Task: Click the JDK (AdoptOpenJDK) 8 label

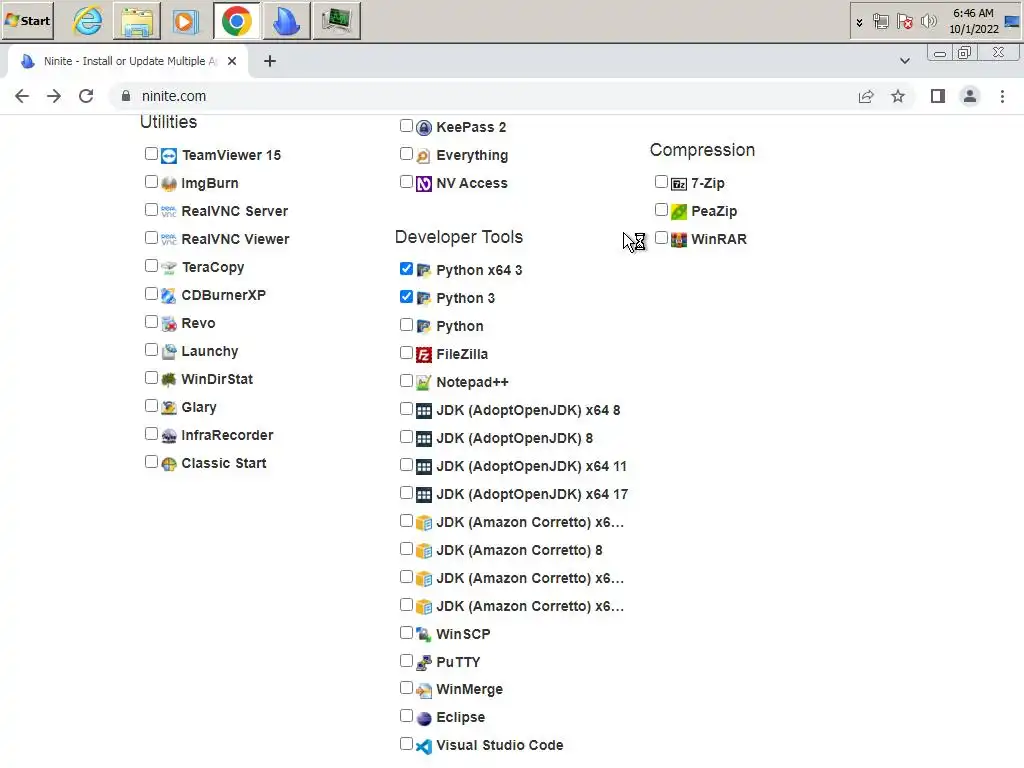Action: point(515,438)
